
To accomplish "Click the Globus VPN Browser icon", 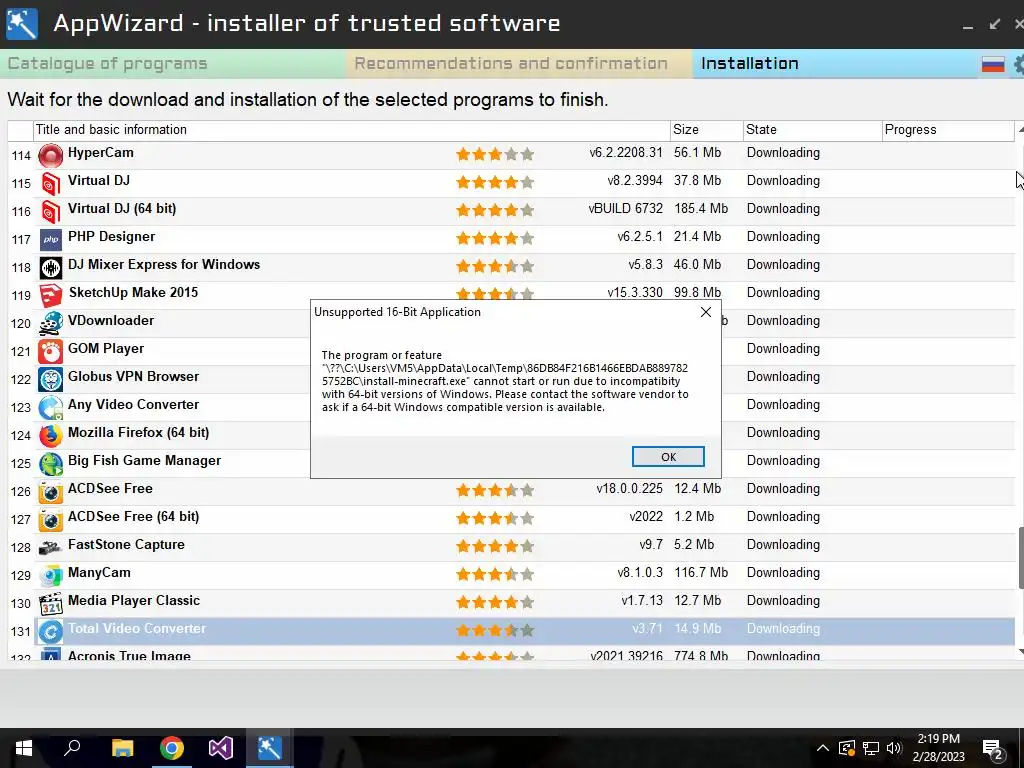I will 50,379.
